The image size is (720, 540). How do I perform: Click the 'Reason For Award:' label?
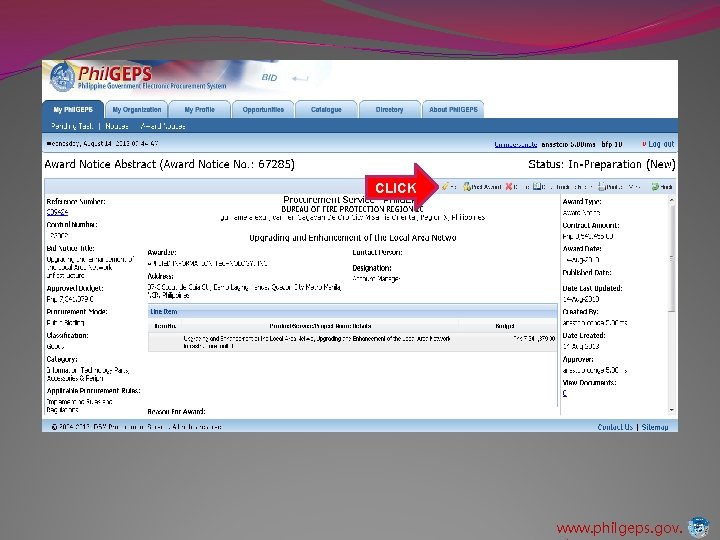pos(176,411)
